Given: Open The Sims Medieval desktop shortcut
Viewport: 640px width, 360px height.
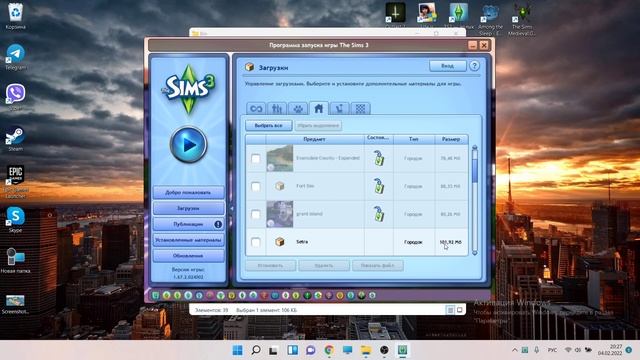Looking at the screenshot, I should 522,19.
